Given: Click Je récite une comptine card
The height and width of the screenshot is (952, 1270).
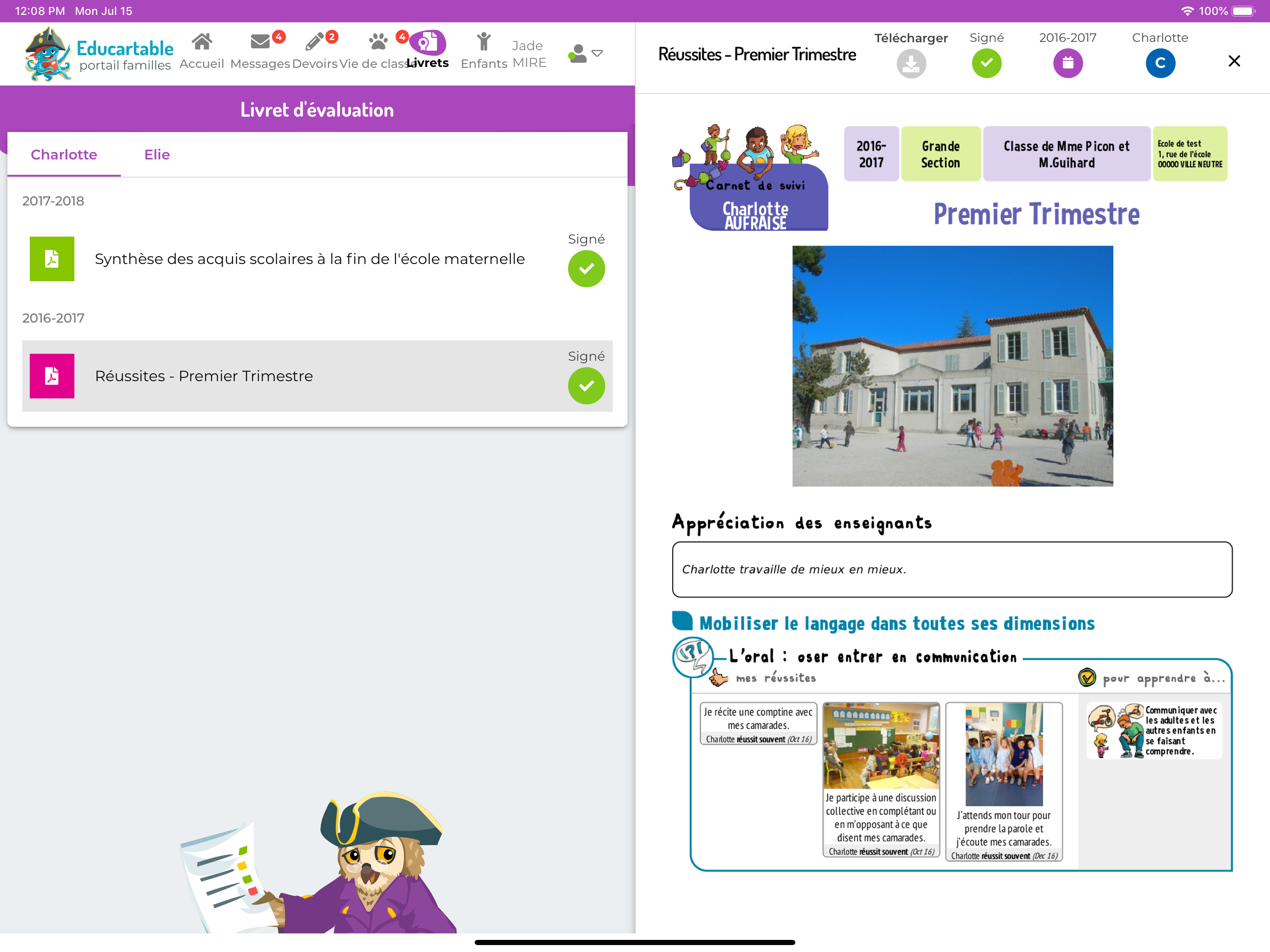Looking at the screenshot, I should pyautogui.click(x=758, y=723).
